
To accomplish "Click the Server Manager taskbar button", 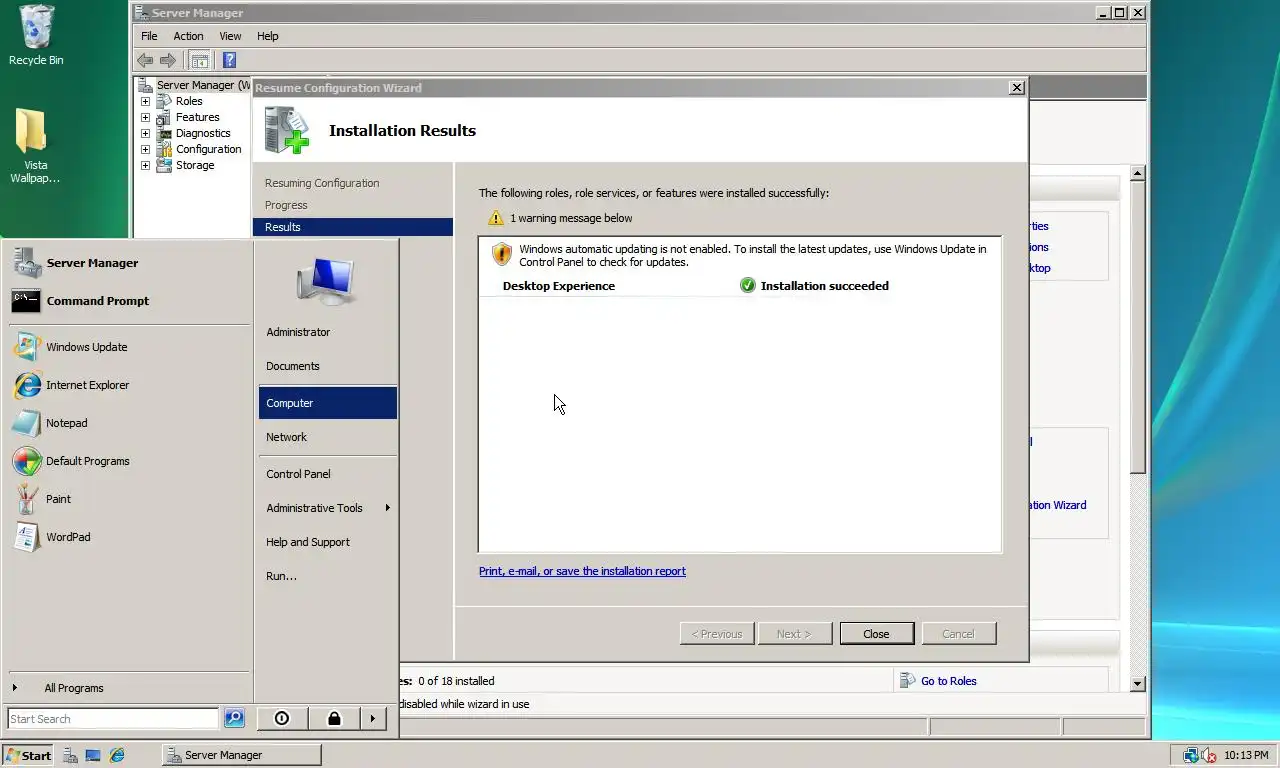I will coord(241,755).
